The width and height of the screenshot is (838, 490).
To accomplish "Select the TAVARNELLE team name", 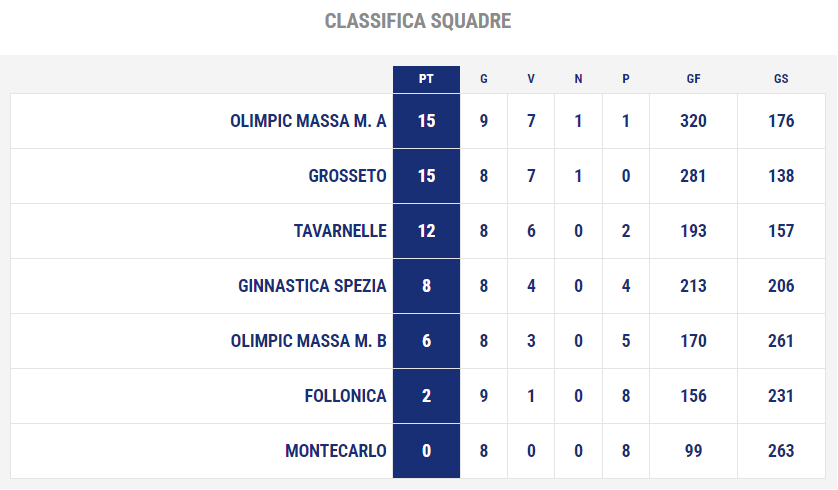I will pyautogui.click(x=340, y=231).
